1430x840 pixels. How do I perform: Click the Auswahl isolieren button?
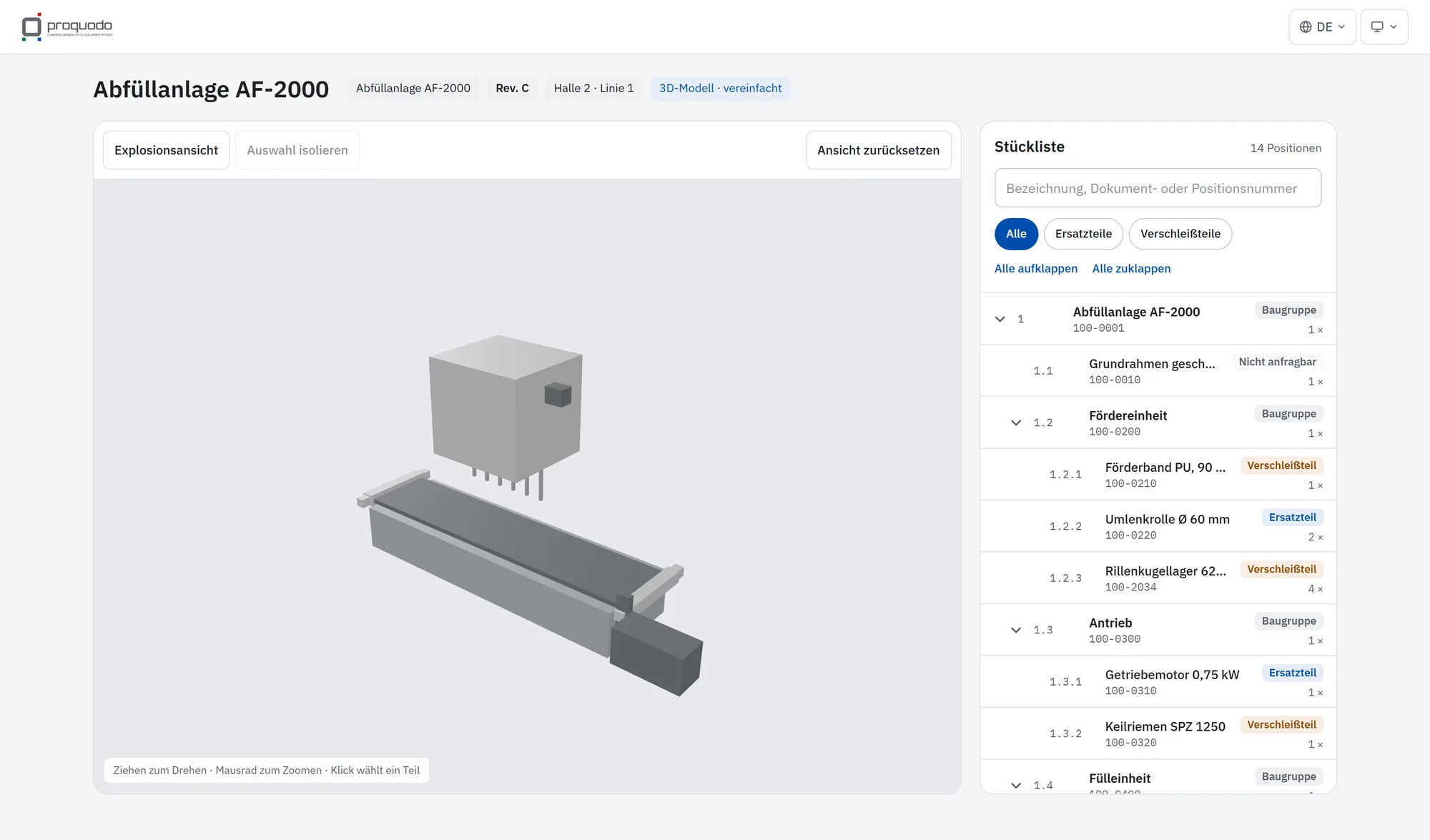tap(297, 150)
